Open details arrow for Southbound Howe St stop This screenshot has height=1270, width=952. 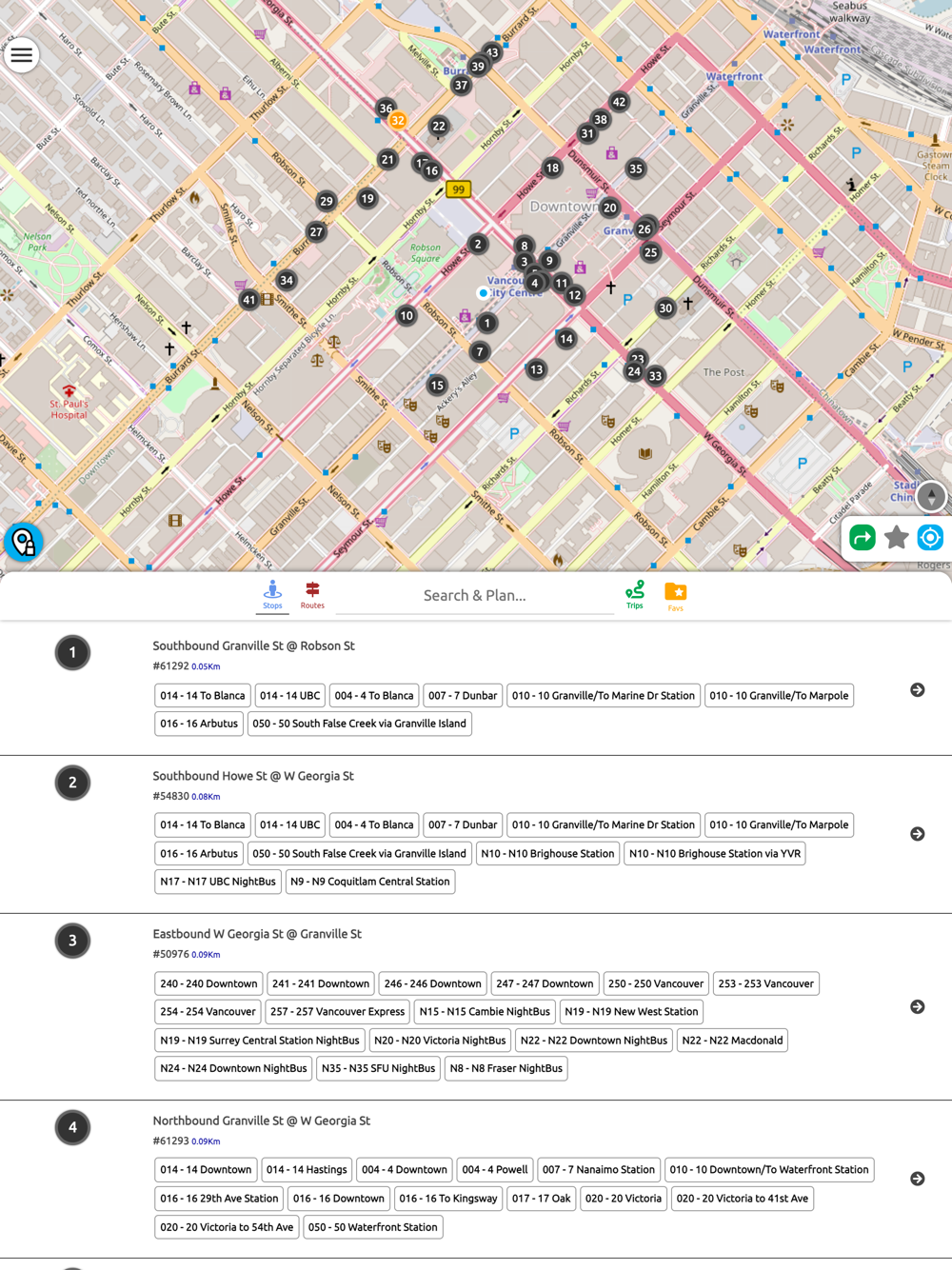(918, 834)
